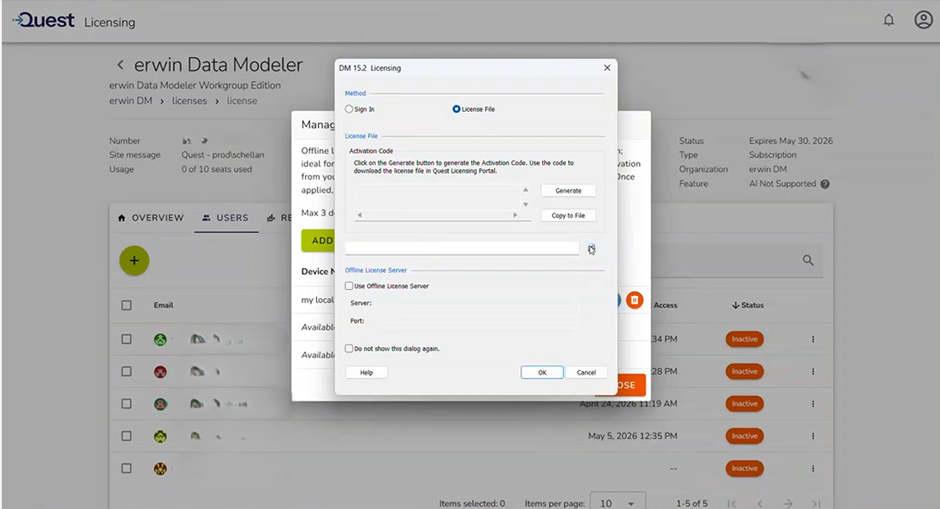
Task: Open row menu for May 5 12:35 PM user
Action: [813, 436]
